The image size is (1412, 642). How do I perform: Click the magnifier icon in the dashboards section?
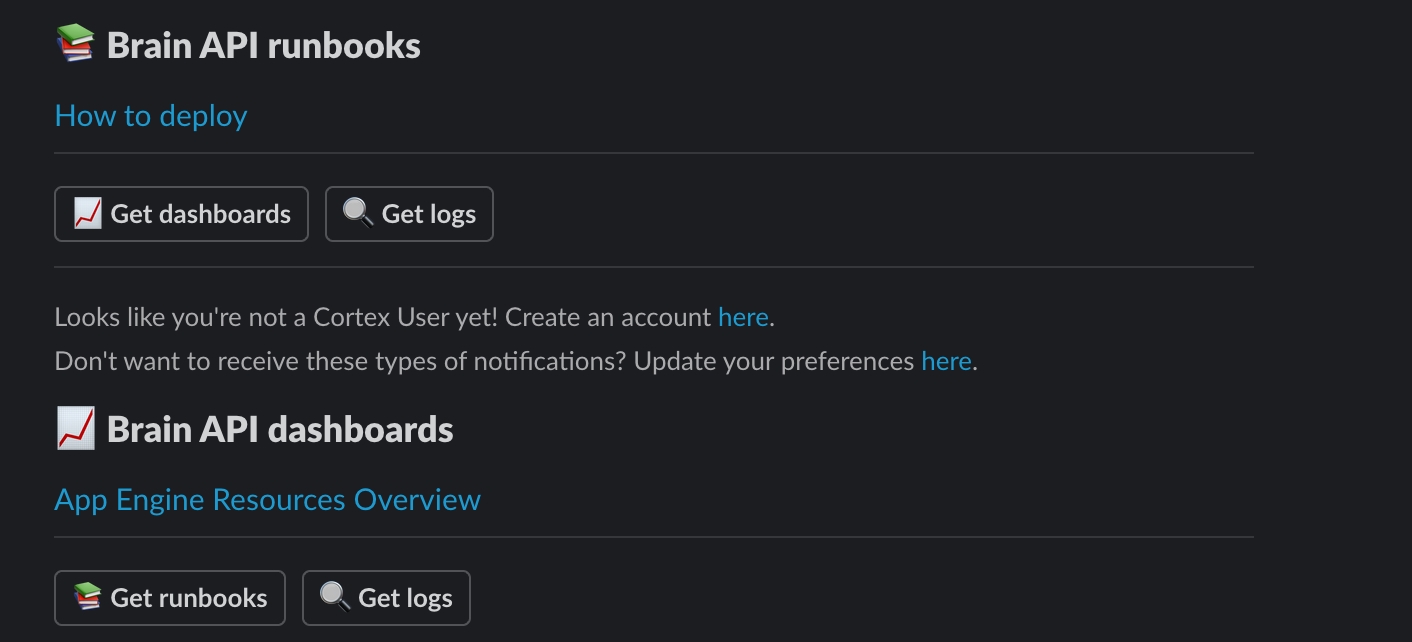(x=335, y=597)
